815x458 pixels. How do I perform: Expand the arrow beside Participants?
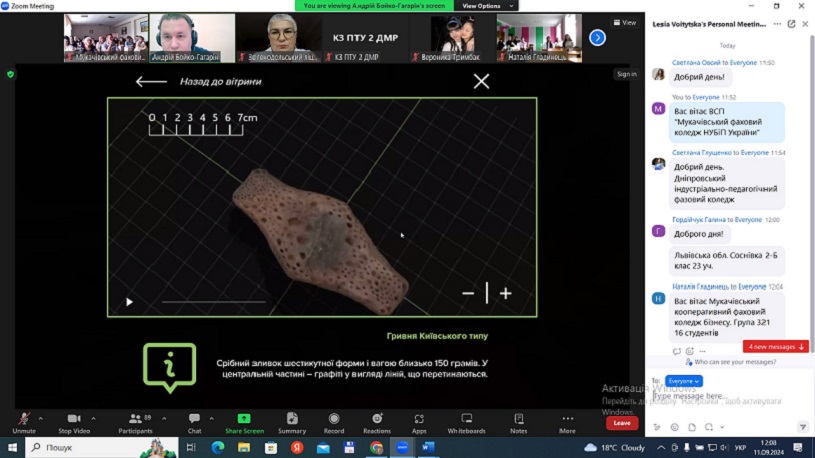[x=164, y=418]
